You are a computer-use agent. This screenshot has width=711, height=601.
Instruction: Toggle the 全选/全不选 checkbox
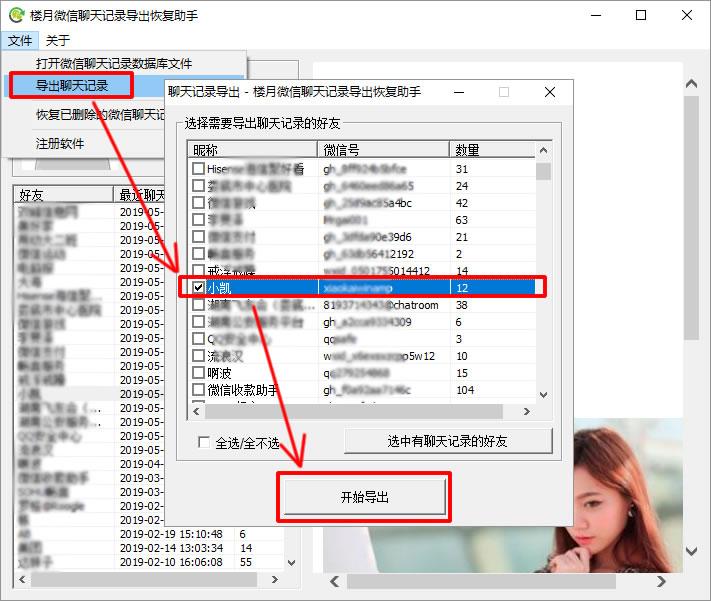[204, 442]
